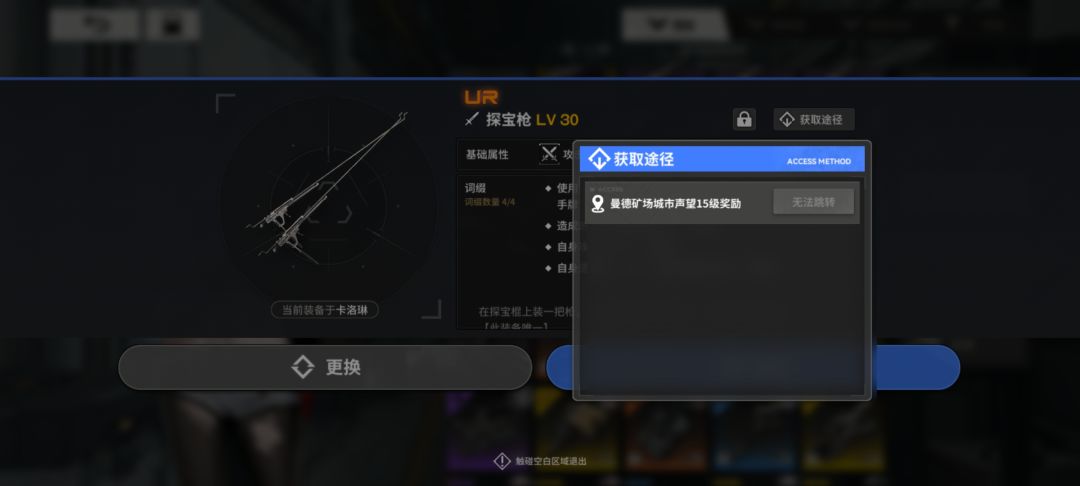The height and width of the screenshot is (486, 1080).
Task: Click the warning icon beside 触碰空白区域退出
Action: 502,461
